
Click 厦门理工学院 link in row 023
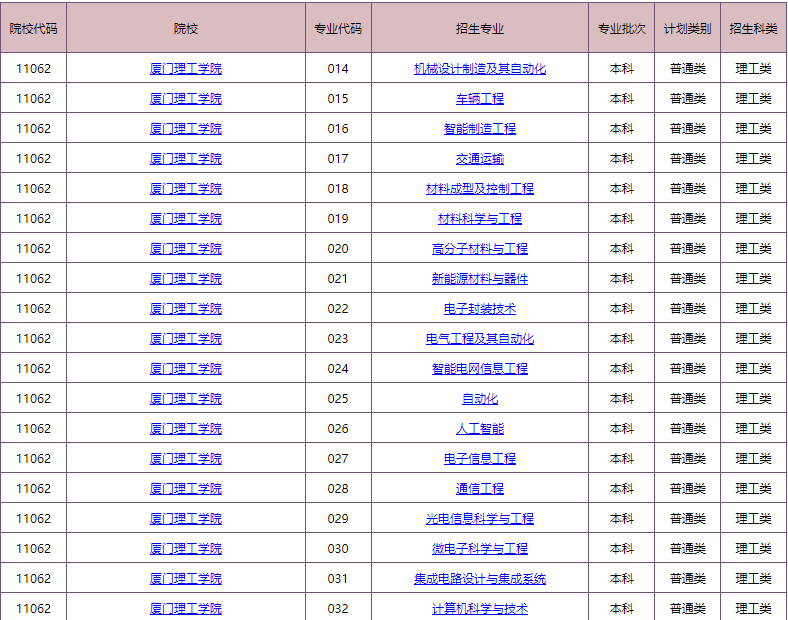click(185, 339)
